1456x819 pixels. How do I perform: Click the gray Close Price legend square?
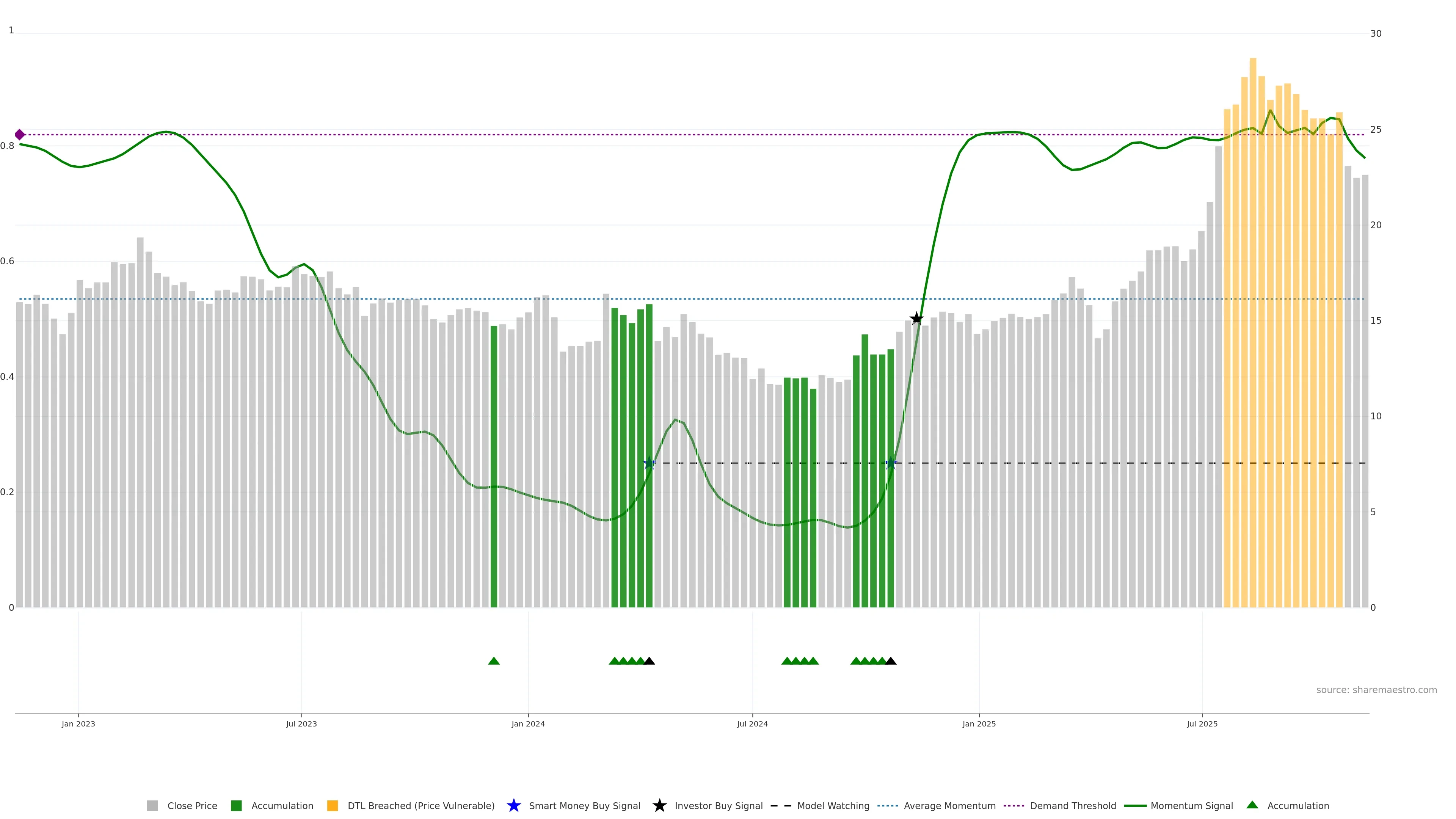[x=152, y=805]
